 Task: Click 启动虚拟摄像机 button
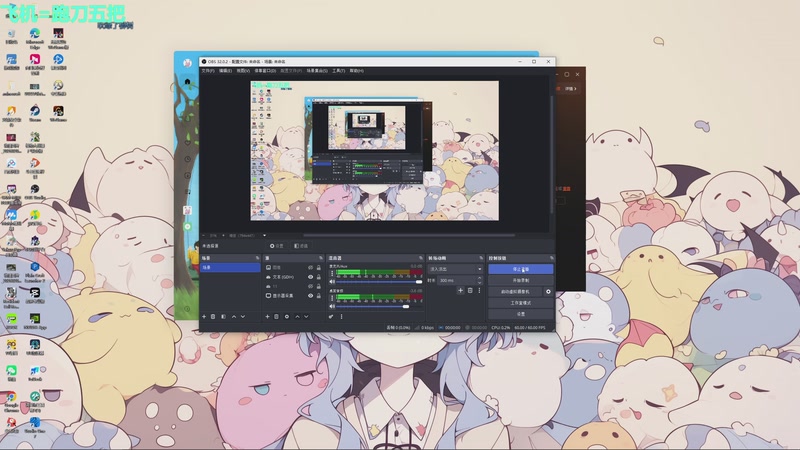point(515,292)
